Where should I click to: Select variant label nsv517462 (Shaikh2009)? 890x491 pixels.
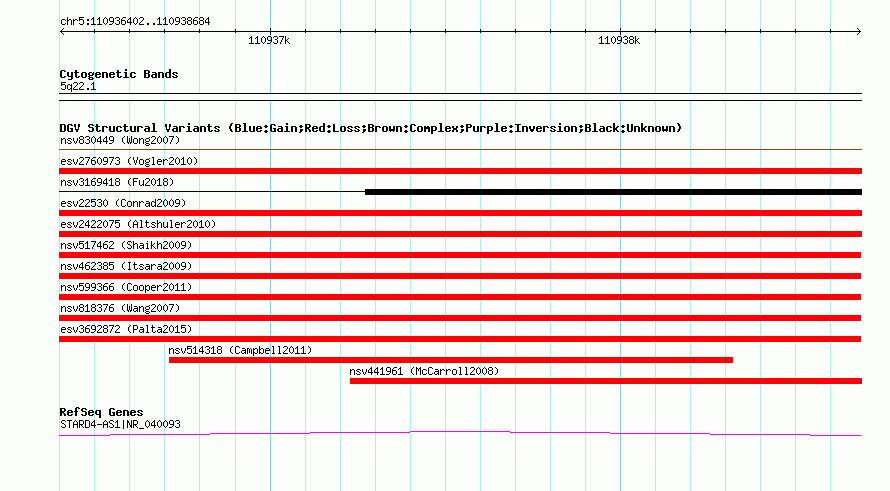[x=126, y=245]
